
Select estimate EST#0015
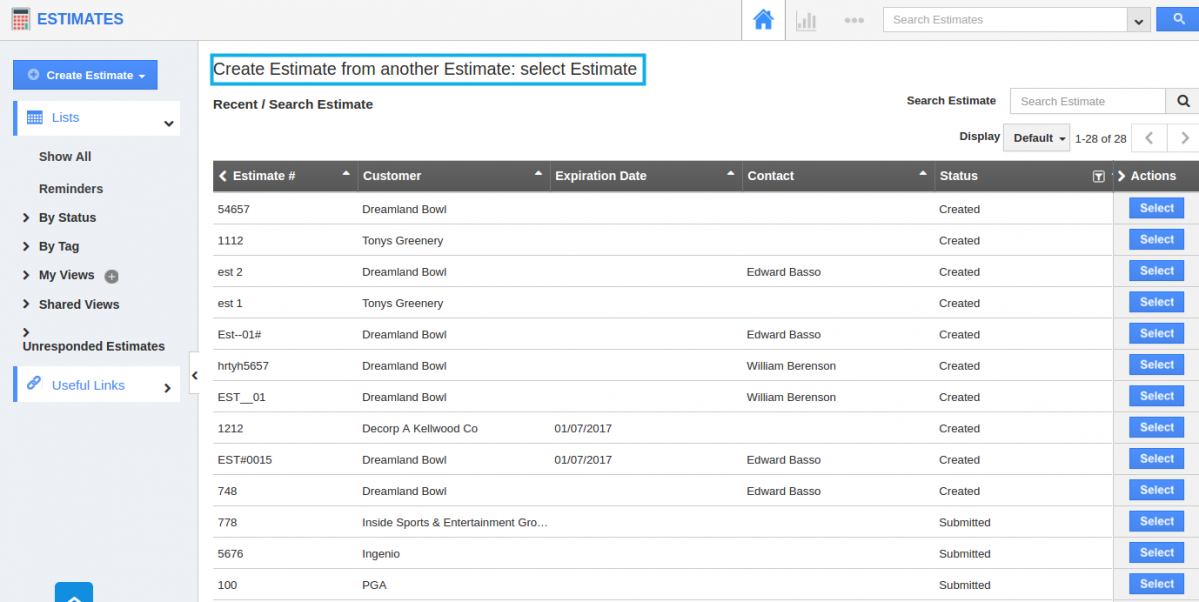(x=1156, y=459)
